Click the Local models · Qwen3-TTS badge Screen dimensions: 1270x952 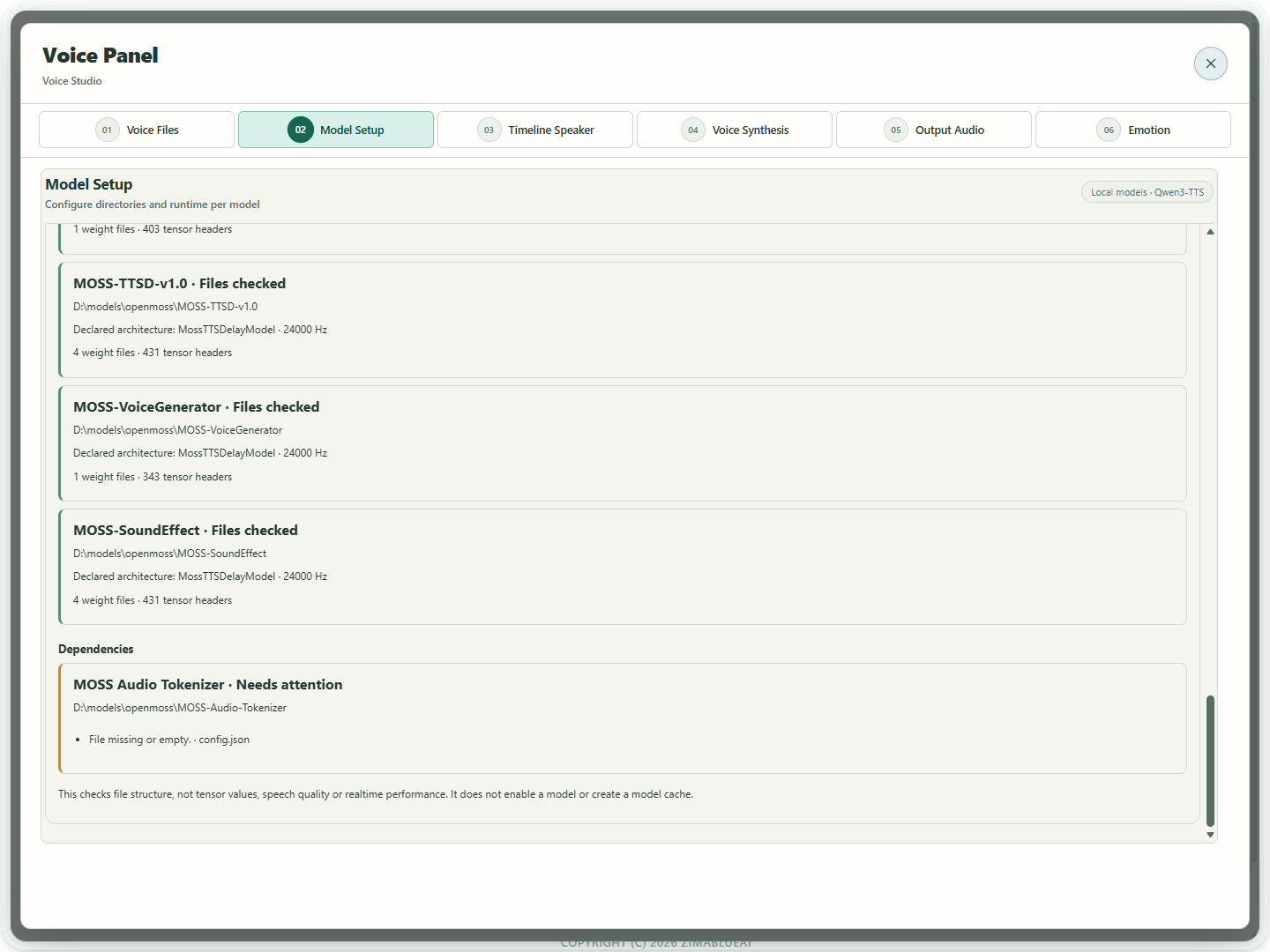click(1147, 192)
